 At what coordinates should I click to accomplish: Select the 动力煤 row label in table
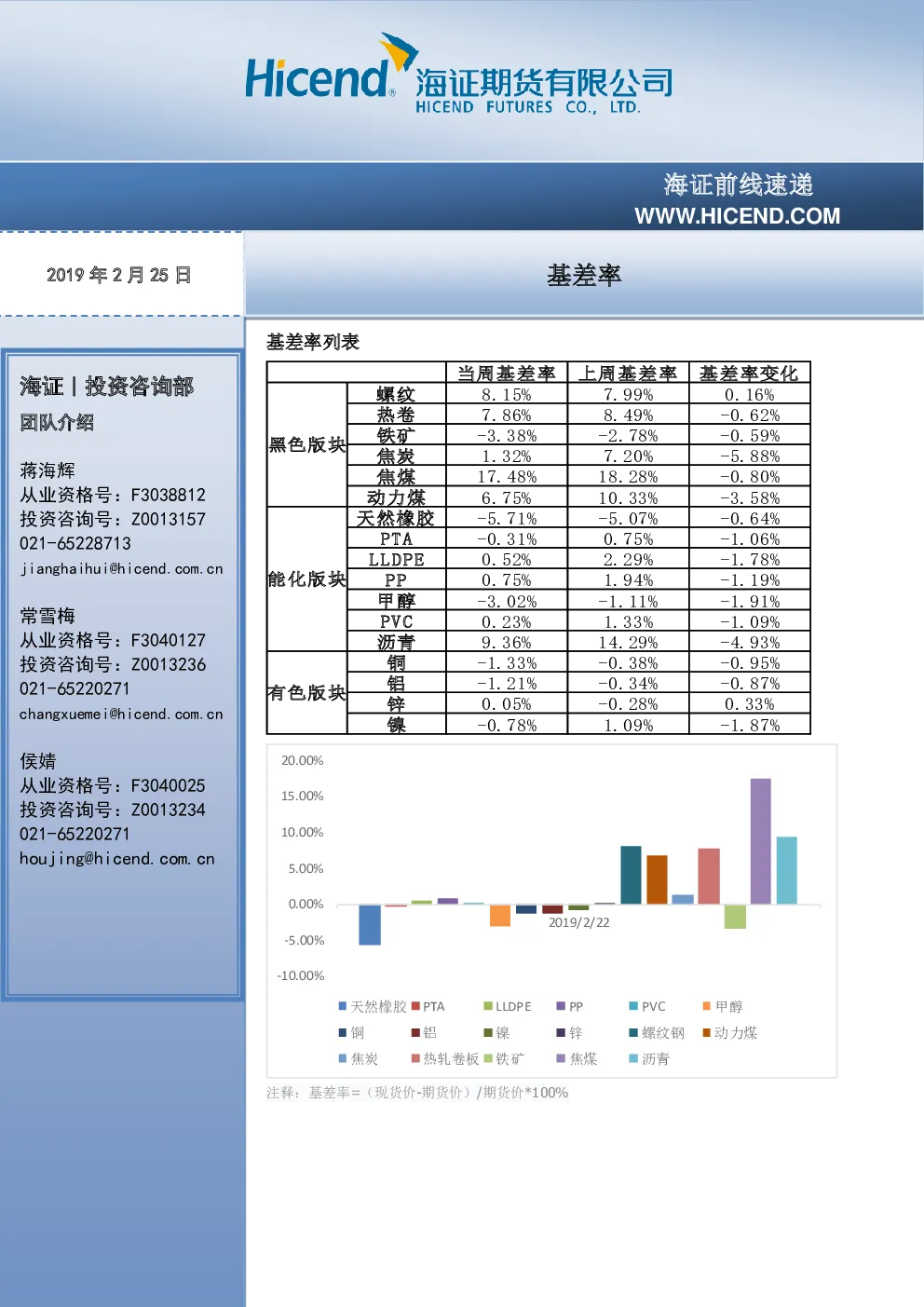coord(396,497)
